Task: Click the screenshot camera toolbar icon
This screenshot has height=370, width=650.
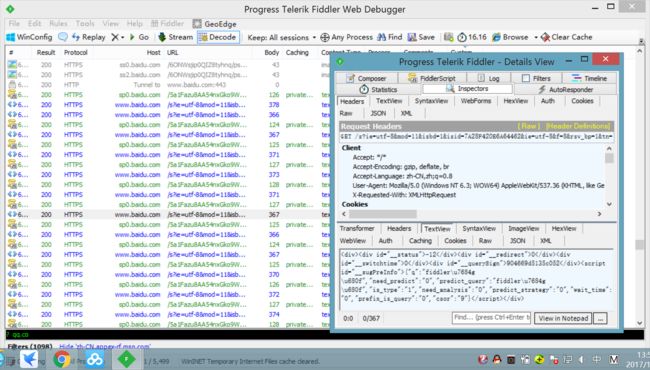Action: coord(449,37)
